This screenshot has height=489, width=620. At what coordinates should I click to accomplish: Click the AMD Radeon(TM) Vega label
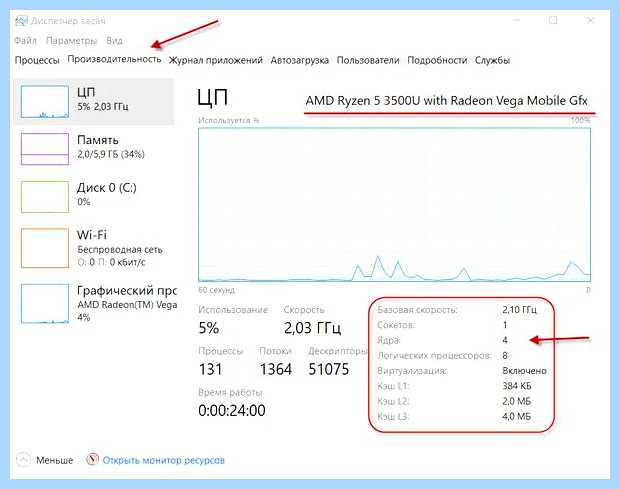coord(127,305)
